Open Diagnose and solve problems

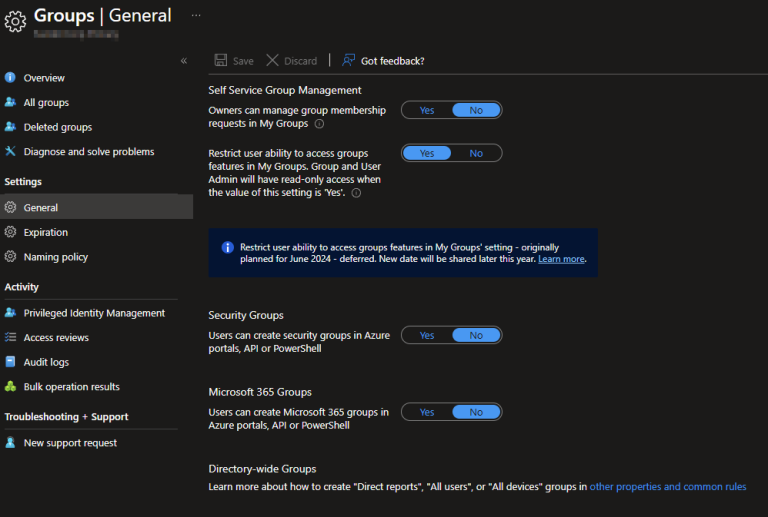pyautogui.click(x=89, y=151)
